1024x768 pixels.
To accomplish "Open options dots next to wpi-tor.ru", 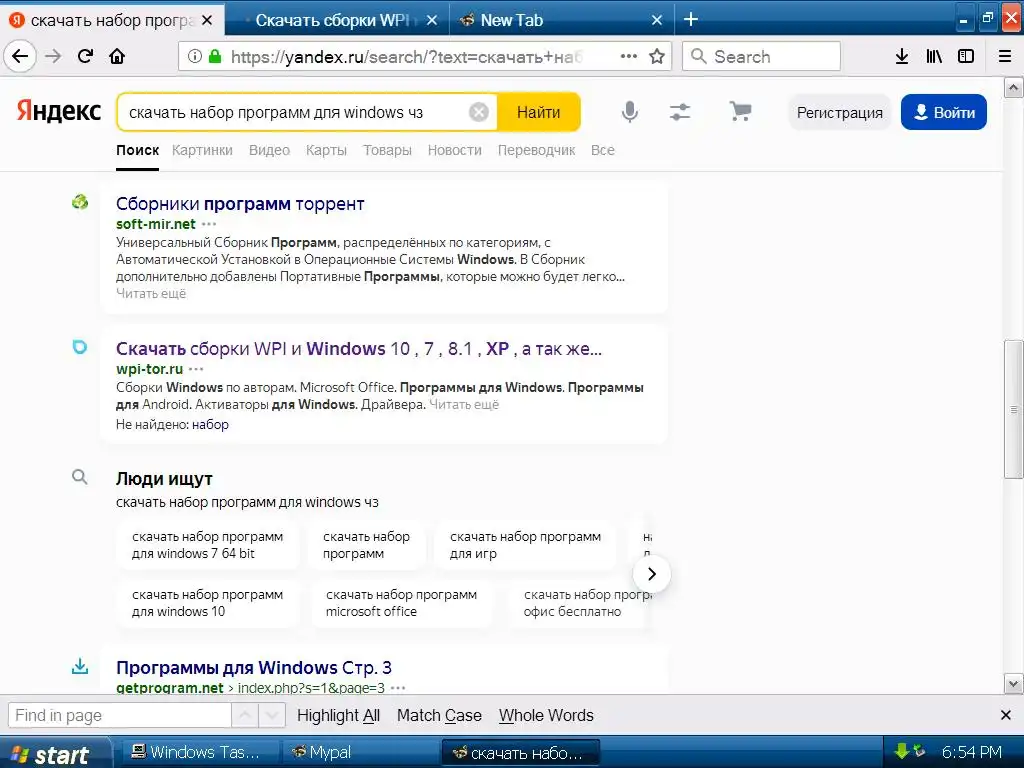I will [x=196, y=369].
